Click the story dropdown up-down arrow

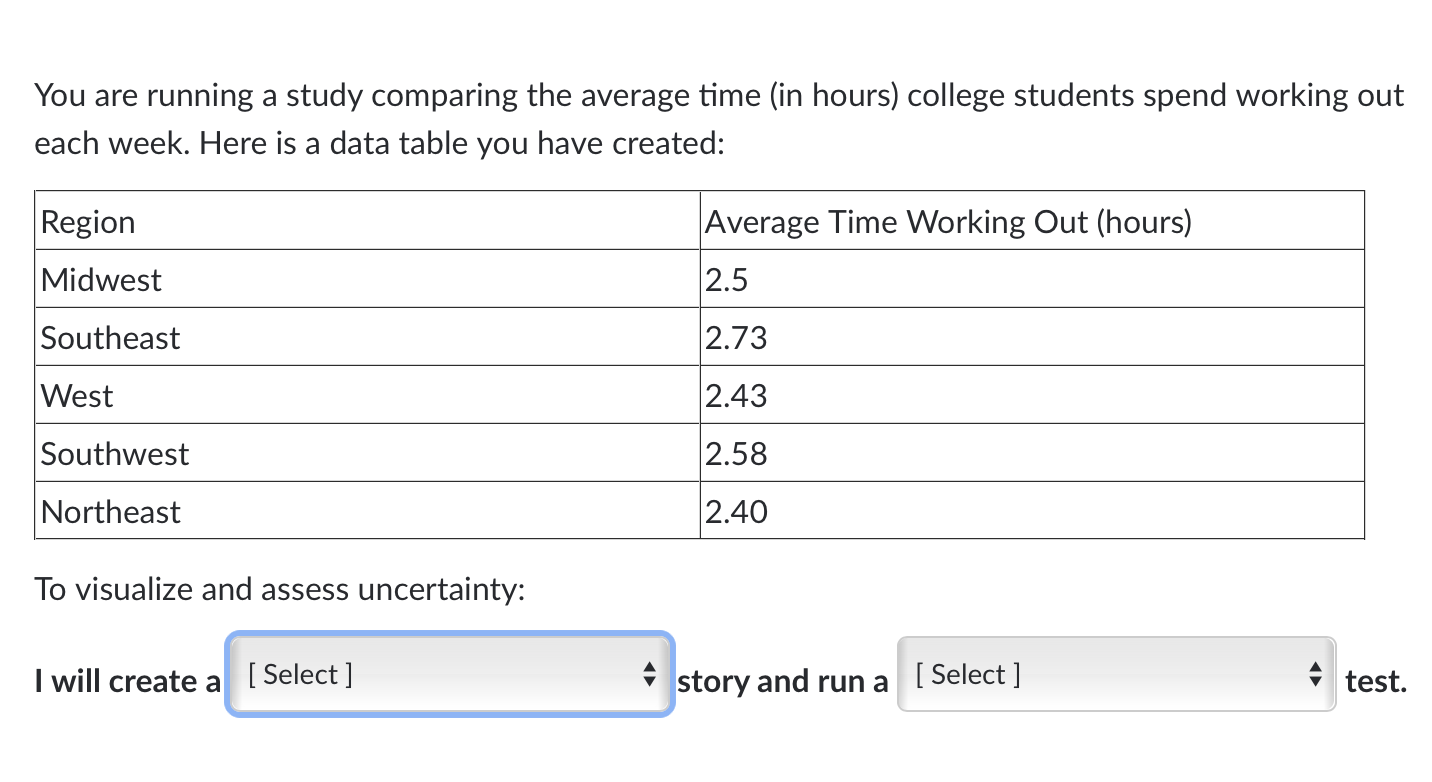pyautogui.click(x=649, y=674)
